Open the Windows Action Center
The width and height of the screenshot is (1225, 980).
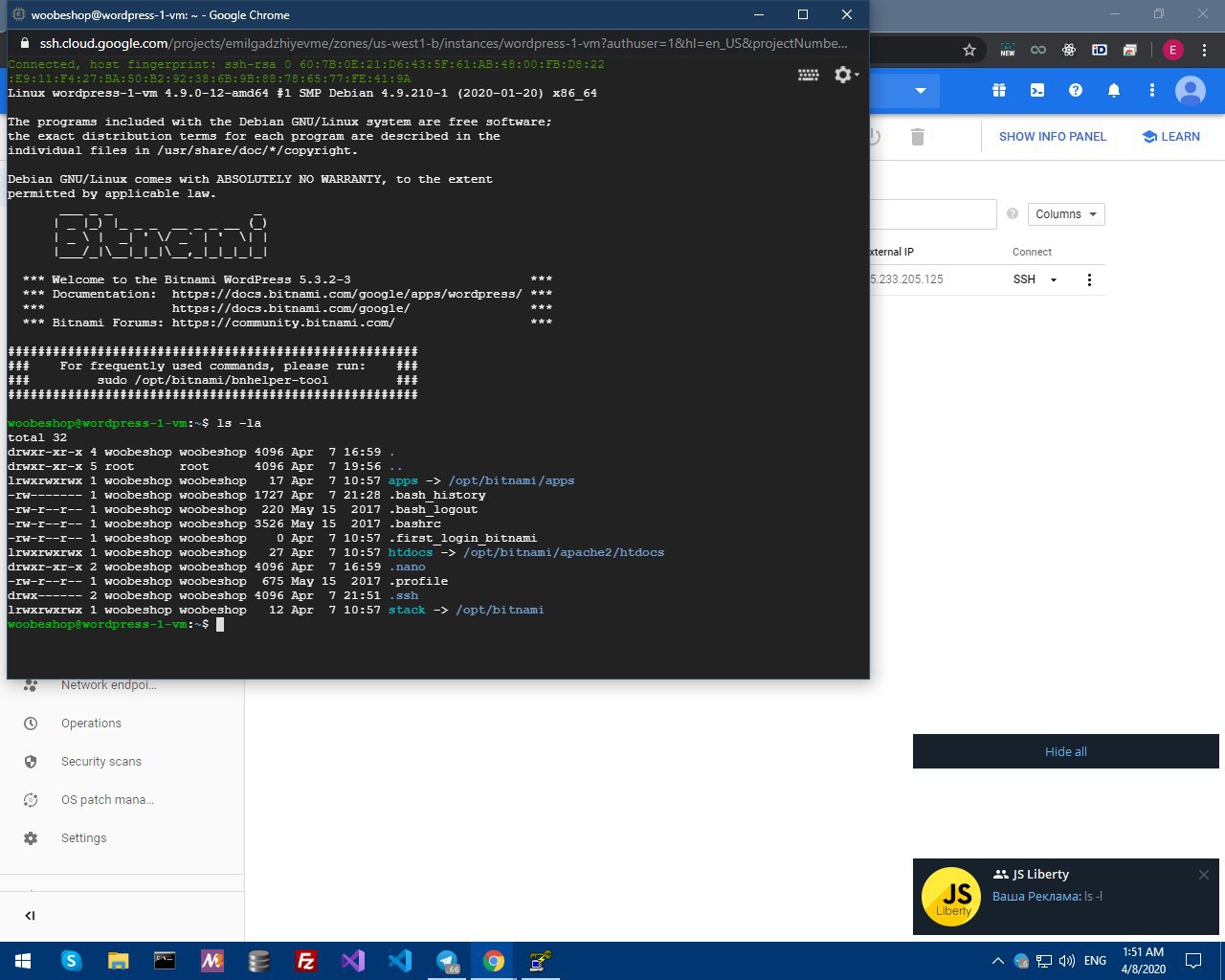point(1193,961)
